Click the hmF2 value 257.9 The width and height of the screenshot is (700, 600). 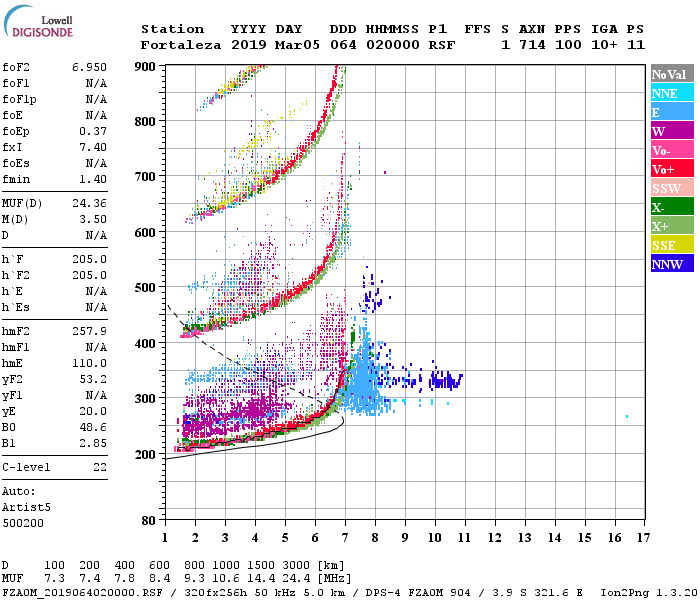[x=89, y=331]
